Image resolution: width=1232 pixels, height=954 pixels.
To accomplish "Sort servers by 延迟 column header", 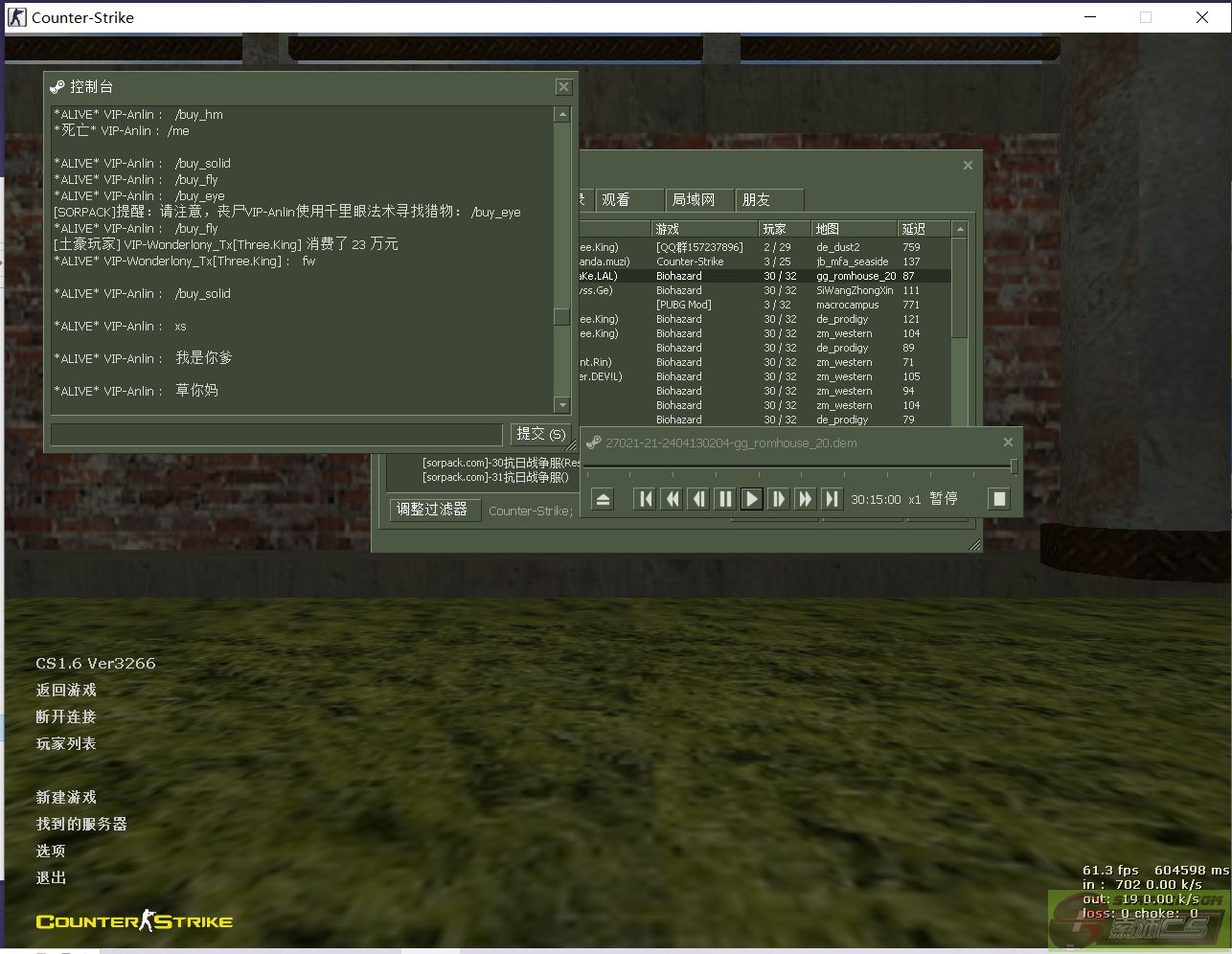I will tap(924, 229).
